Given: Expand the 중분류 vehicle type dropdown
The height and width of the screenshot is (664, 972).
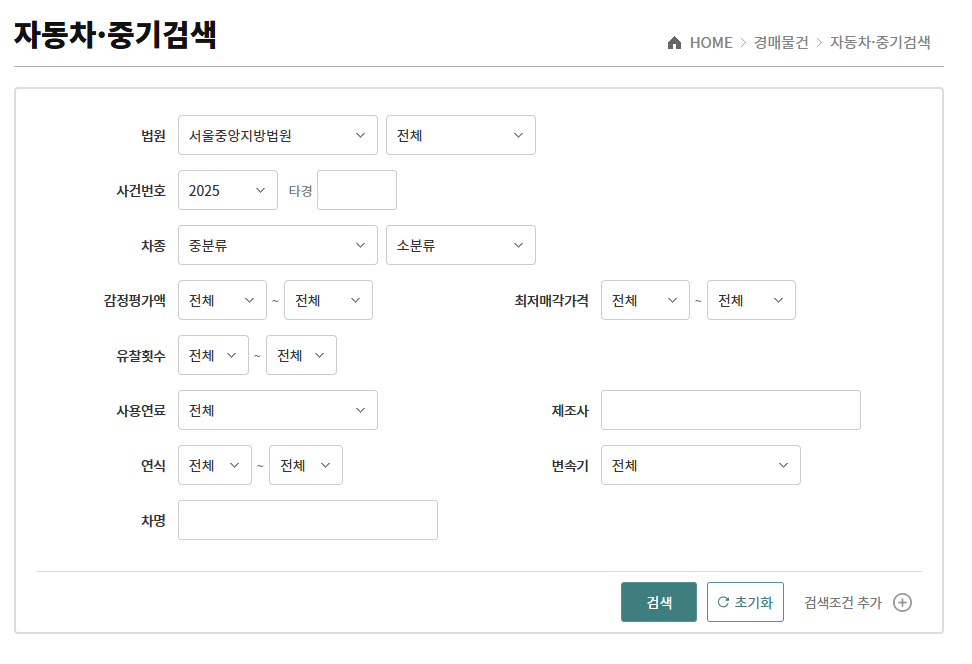Looking at the screenshot, I should click(278, 246).
